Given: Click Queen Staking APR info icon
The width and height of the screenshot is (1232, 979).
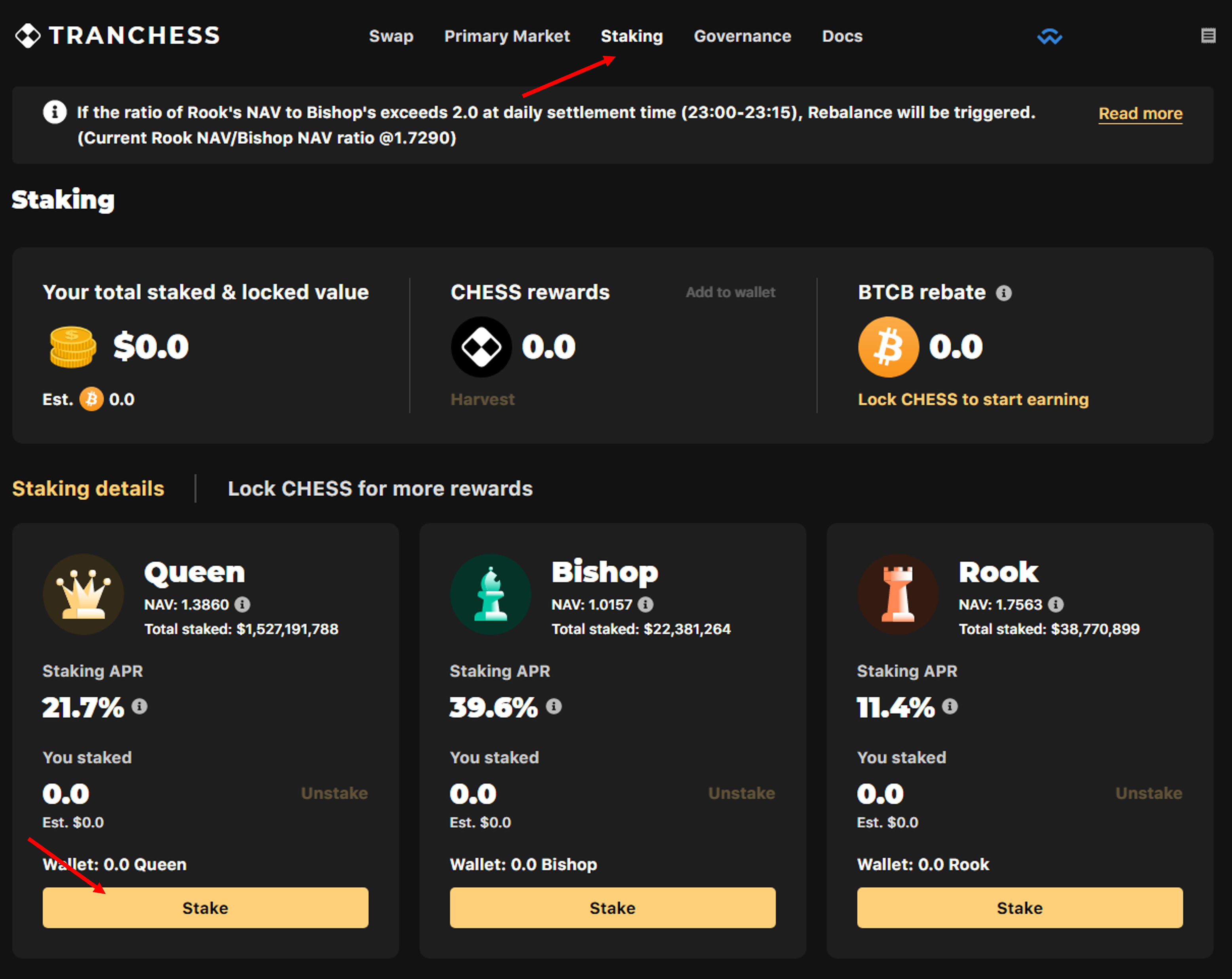Looking at the screenshot, I should (x=139, y=706).
